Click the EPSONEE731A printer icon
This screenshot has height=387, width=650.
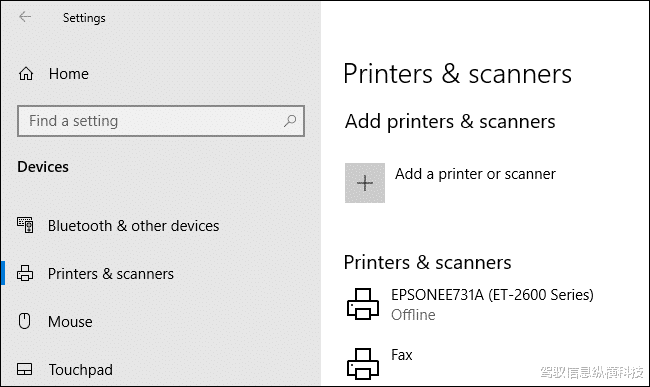(x=363, y=304)
